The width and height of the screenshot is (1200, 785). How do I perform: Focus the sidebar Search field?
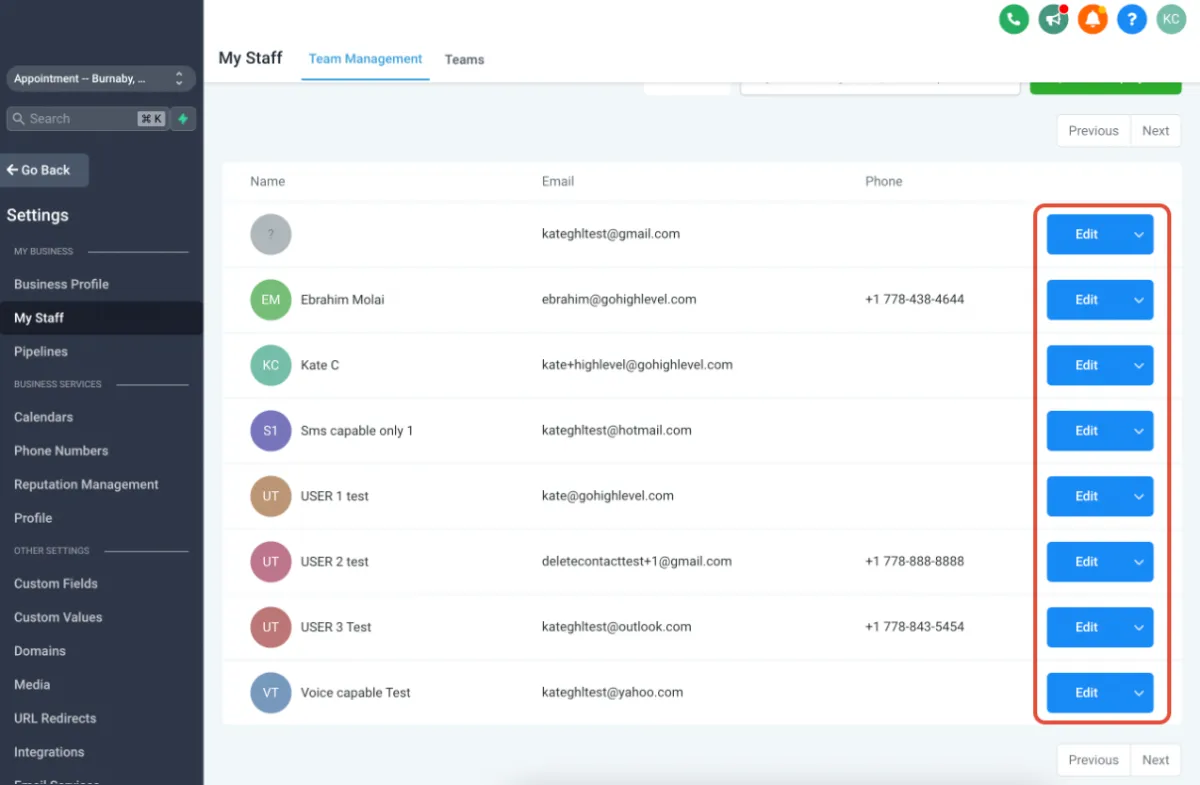pos(87,119)
